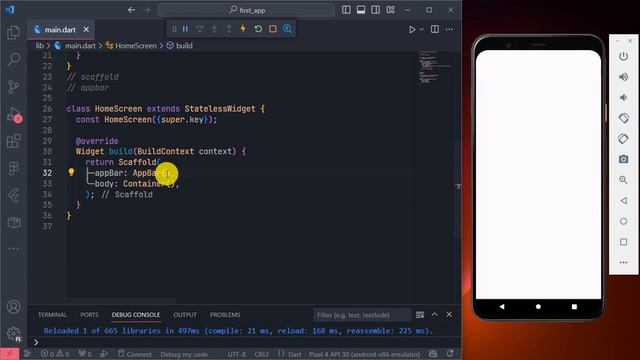Open the Explorer view in the activity bar

[x=13, y=33]
